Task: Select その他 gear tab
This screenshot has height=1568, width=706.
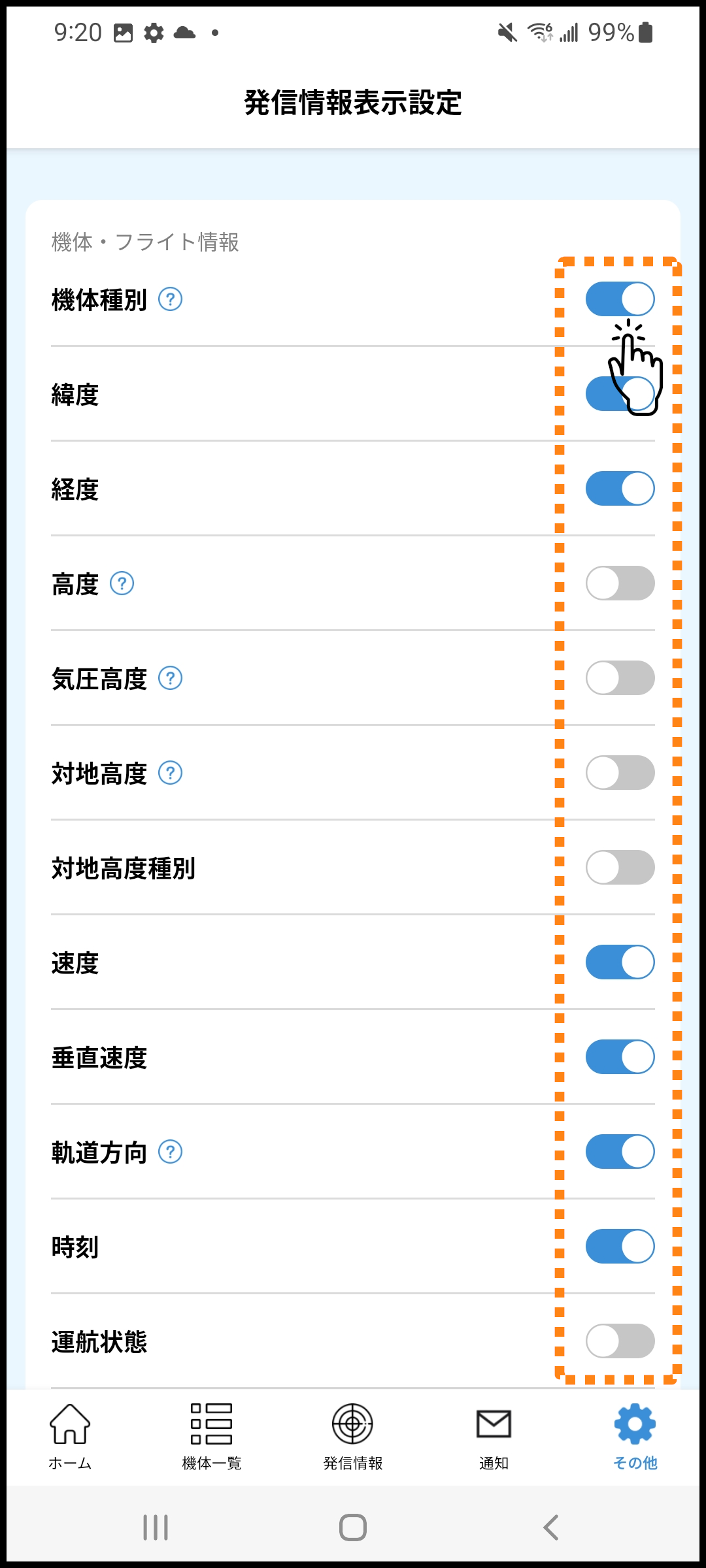Action: tap(635, 1435)
